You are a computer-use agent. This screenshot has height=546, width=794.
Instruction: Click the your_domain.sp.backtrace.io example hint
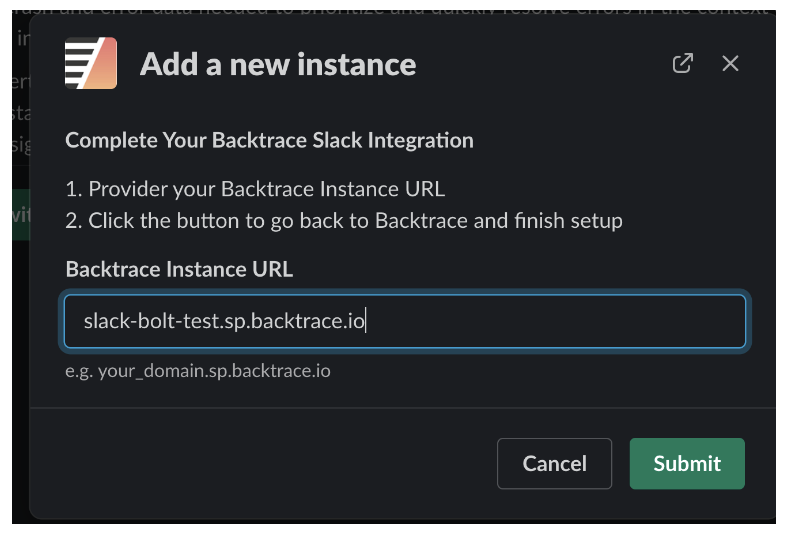point(198,371)
